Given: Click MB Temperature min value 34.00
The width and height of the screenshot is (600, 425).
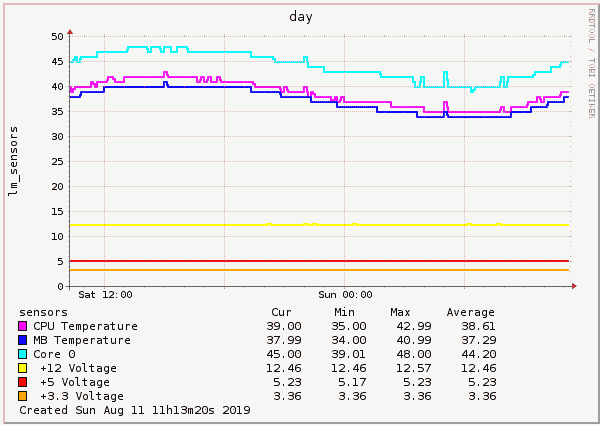Looking at the screenshot, I should point(349,340).
